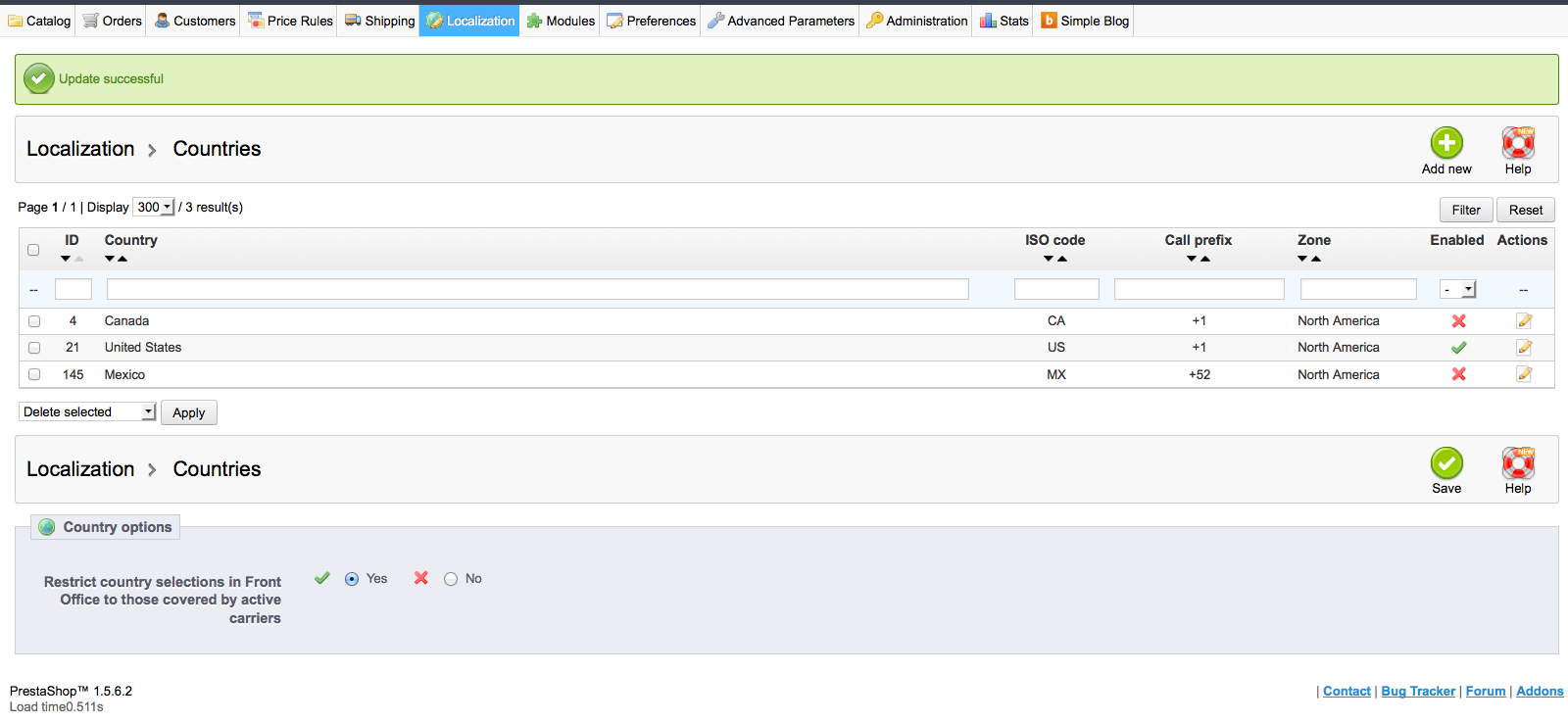Open the Delete selected bulk action dropdown

click(87, 411)
